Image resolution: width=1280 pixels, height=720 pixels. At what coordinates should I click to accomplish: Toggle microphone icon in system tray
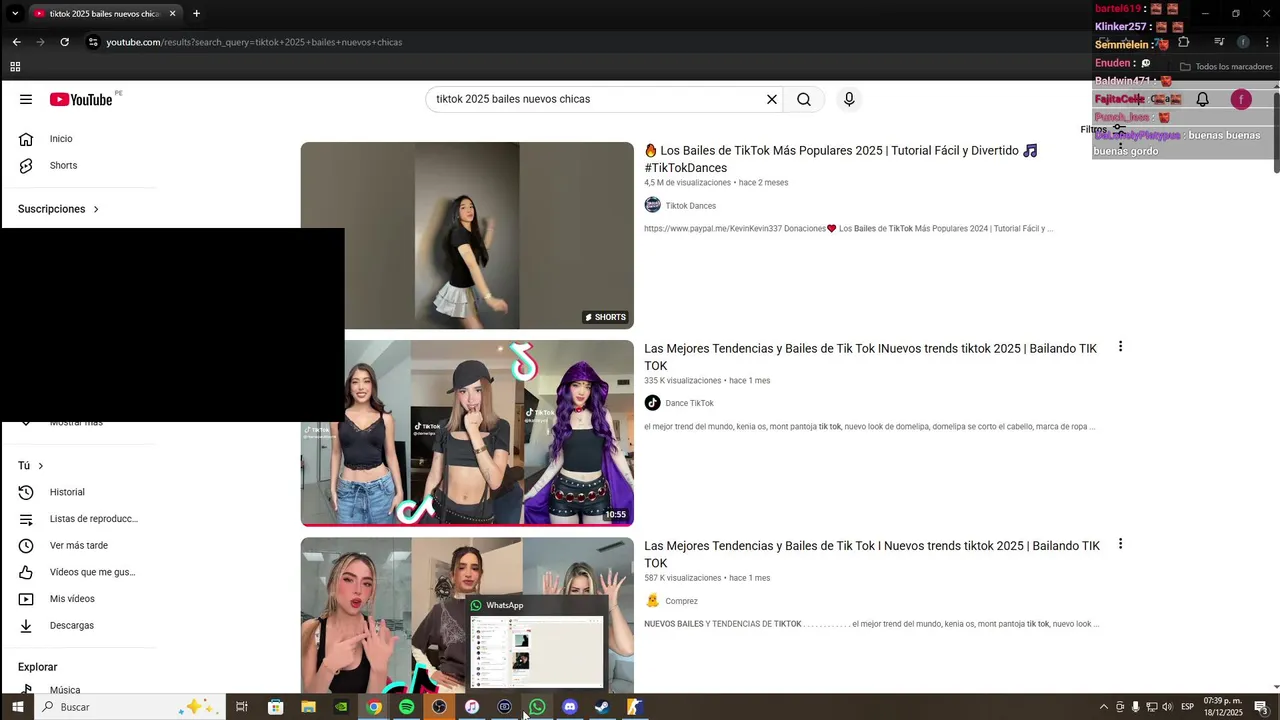1135,707
